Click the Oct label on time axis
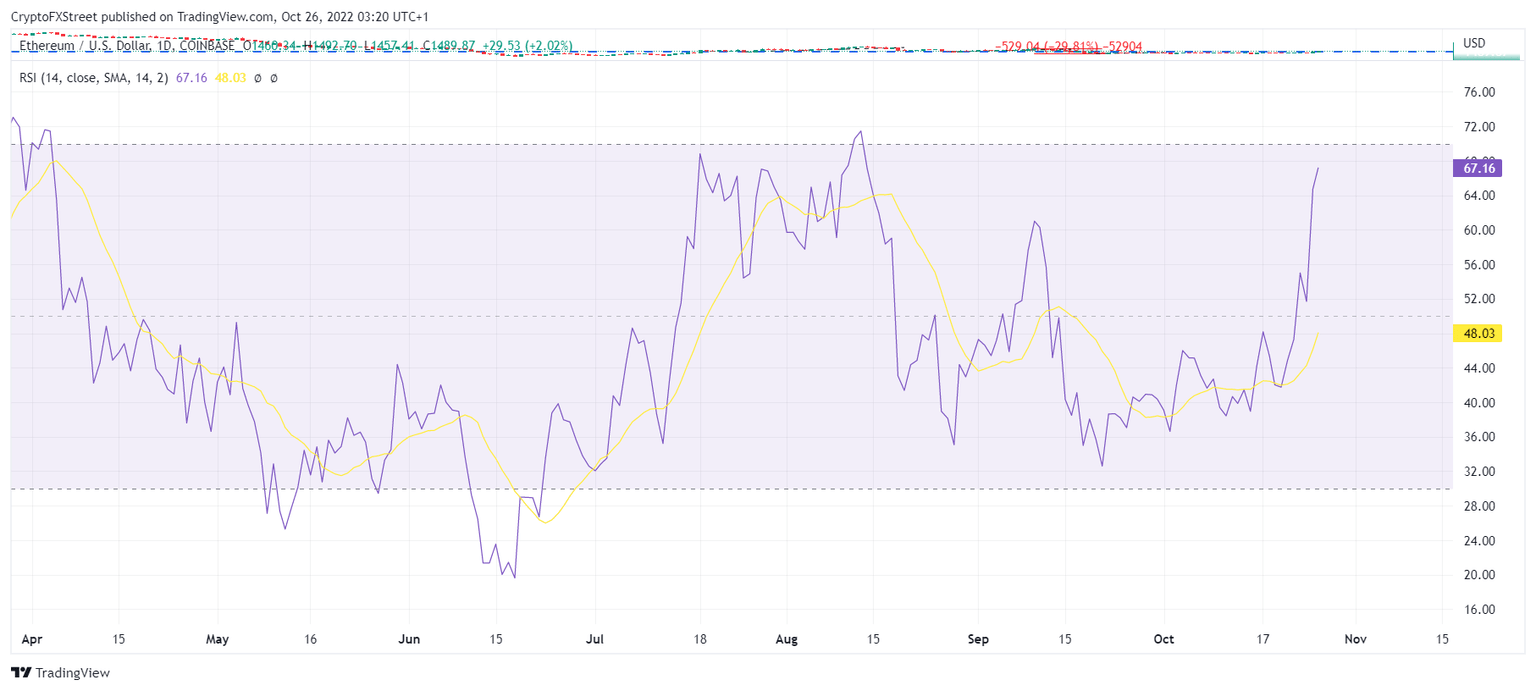The height and width of the screenshot is (691, 1536). (x=1163, y=639)
